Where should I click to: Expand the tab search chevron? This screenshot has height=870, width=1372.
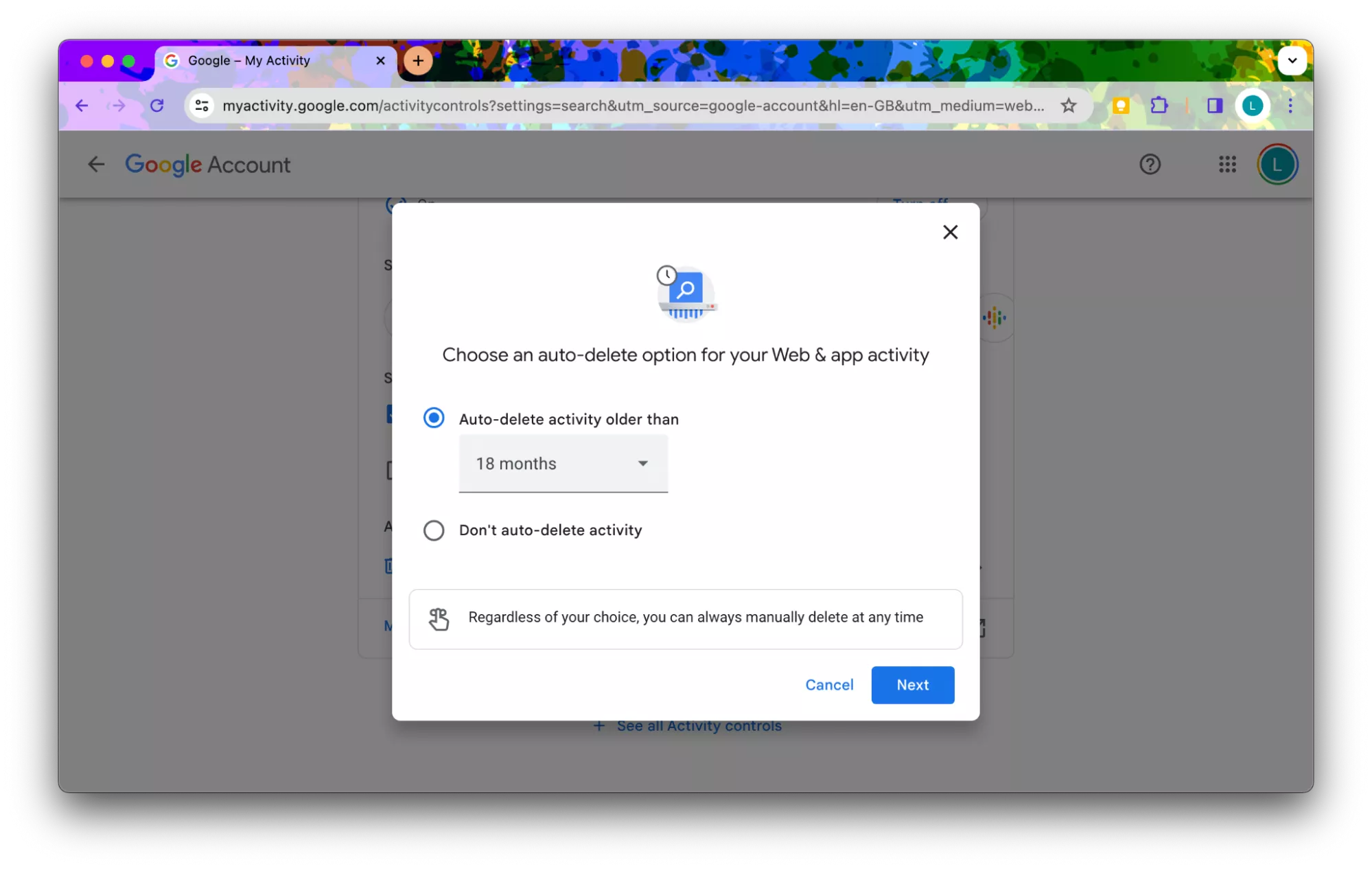pyautogui.click(x=1292, y=60)
